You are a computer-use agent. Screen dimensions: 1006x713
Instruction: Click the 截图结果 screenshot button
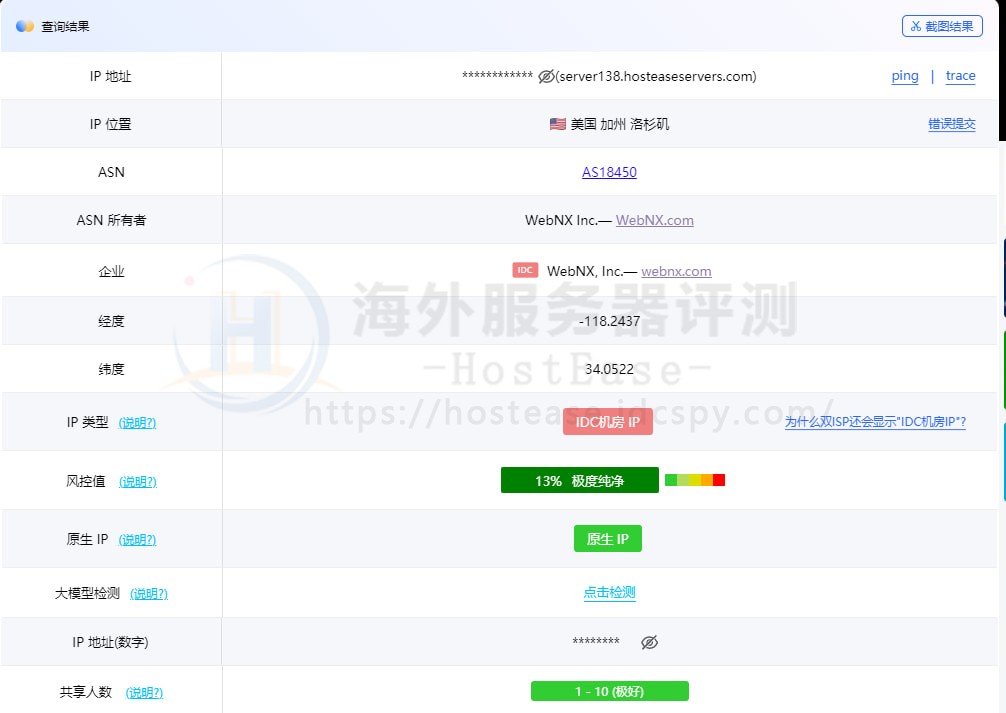942,26
